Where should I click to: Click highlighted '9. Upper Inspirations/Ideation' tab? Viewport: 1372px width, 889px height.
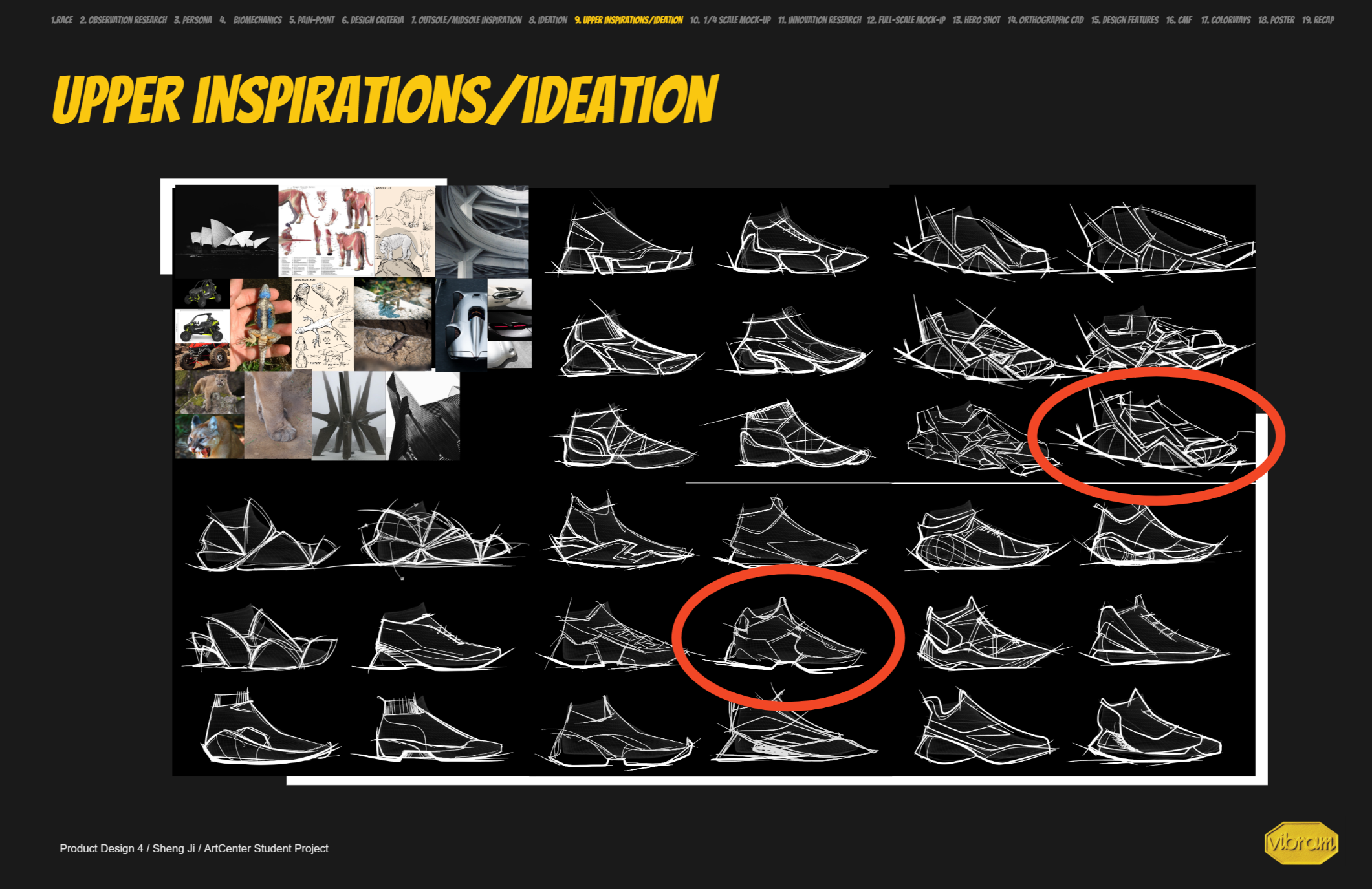point(629,20)
